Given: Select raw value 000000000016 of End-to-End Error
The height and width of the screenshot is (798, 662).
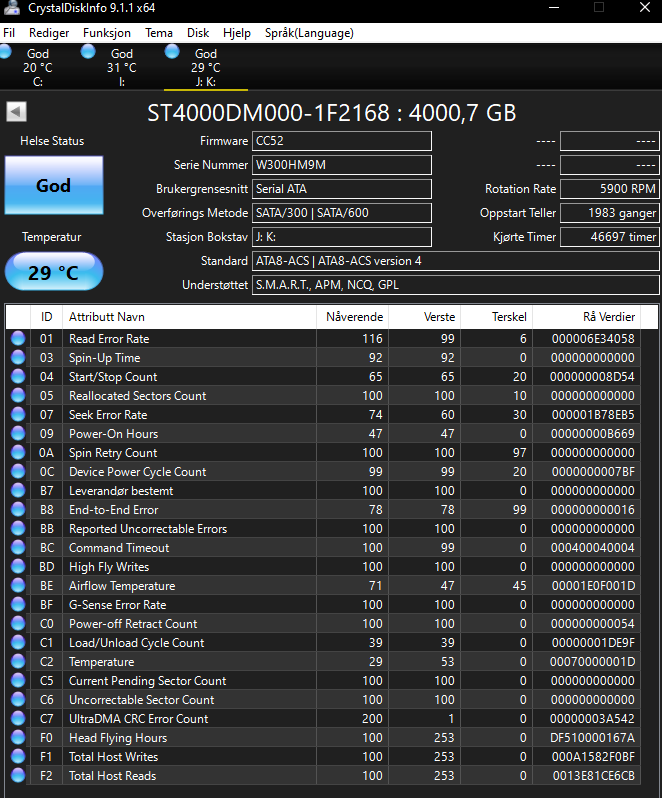Looking at the screenshot, I should coord(593,510).
